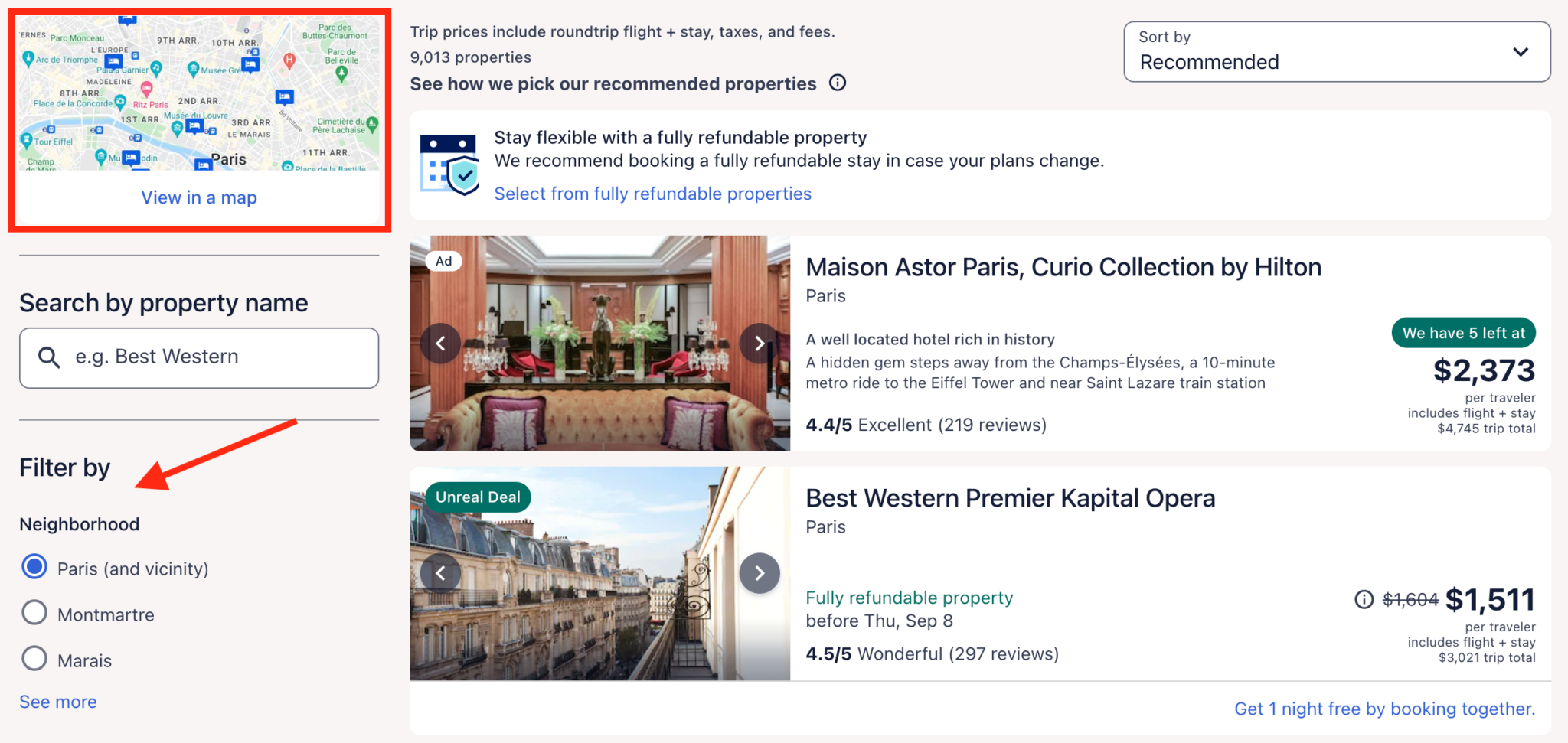
Task: Advance the Maison Astor photo carousel
Action: [x=759, y=343]
